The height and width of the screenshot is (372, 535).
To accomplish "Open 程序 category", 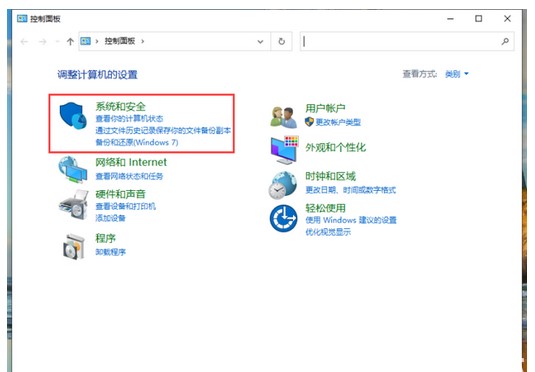I will coord(105,238).
